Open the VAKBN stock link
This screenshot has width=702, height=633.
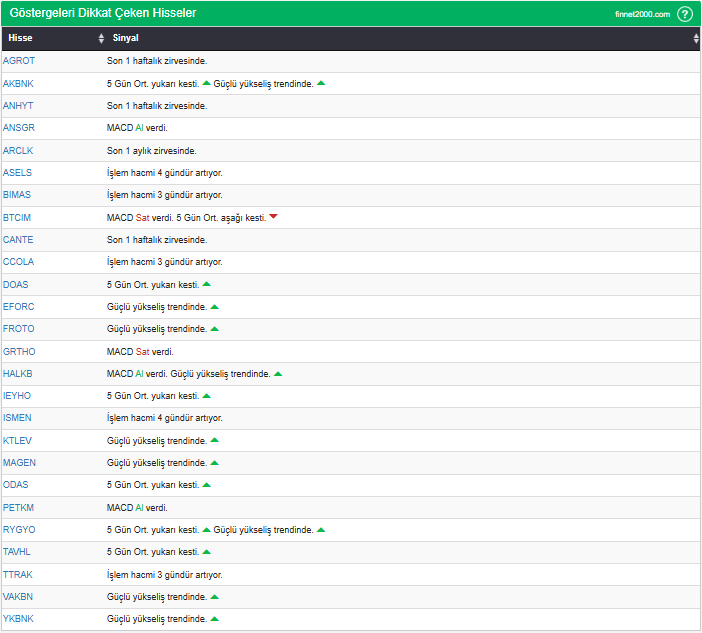point(18,597)
